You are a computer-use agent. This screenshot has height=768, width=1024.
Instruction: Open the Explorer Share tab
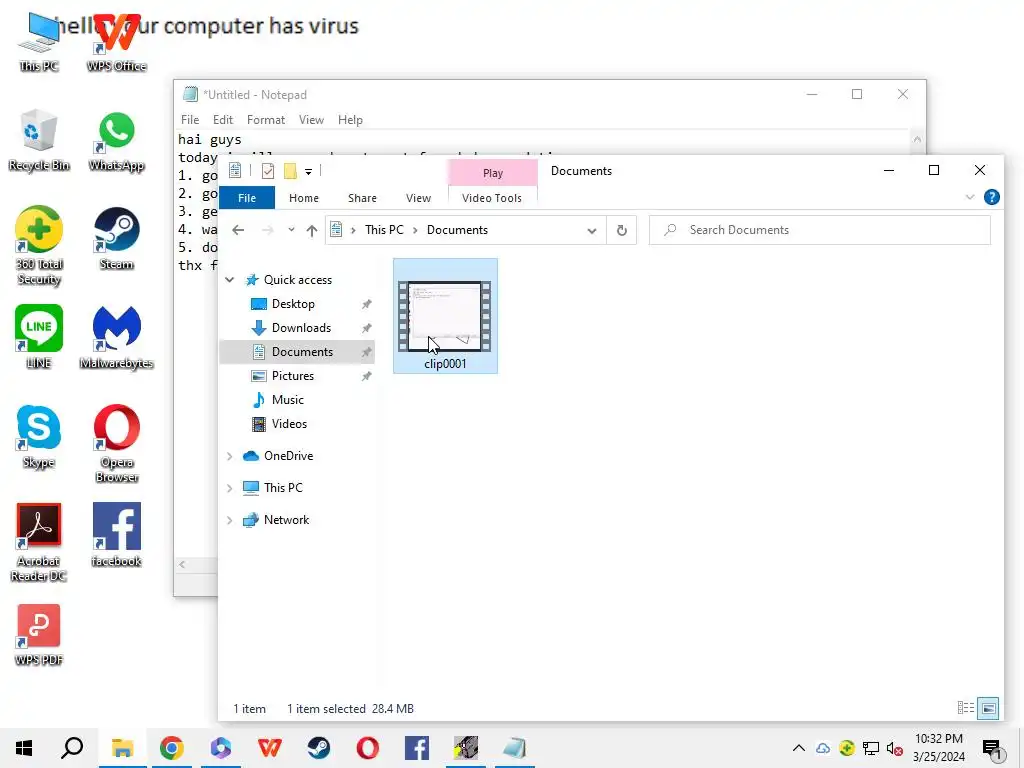[362, 198]
